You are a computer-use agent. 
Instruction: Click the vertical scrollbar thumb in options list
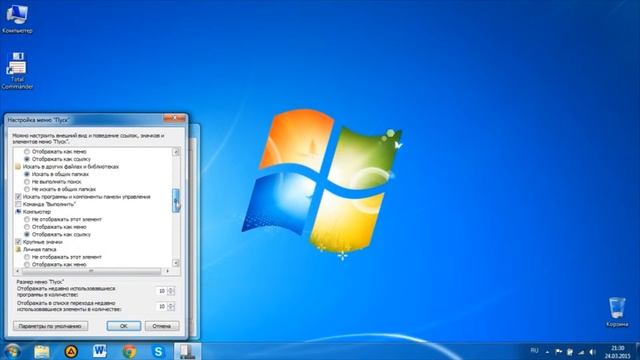(x=176, y=200)
